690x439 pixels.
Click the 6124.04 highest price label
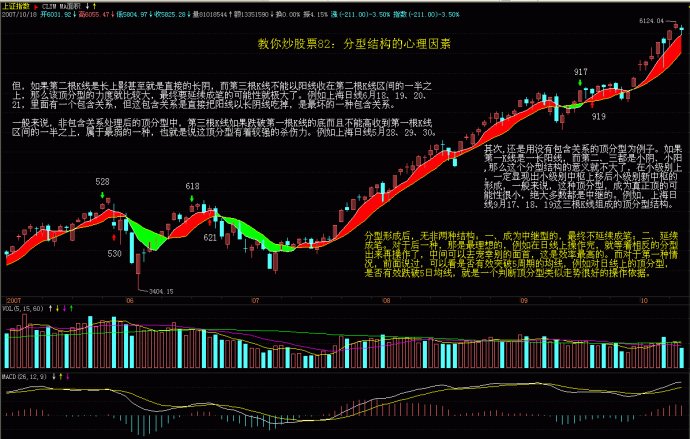[653, 21]
